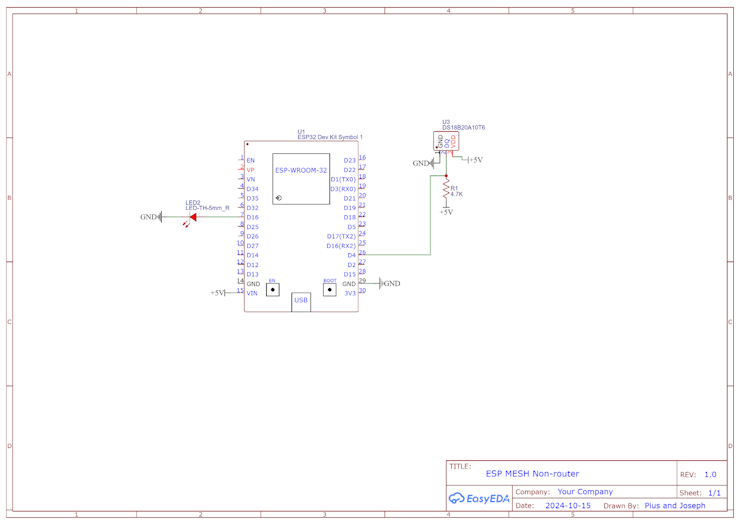
Task: Click the date 2024-10-15
Action: click(568, 505)
